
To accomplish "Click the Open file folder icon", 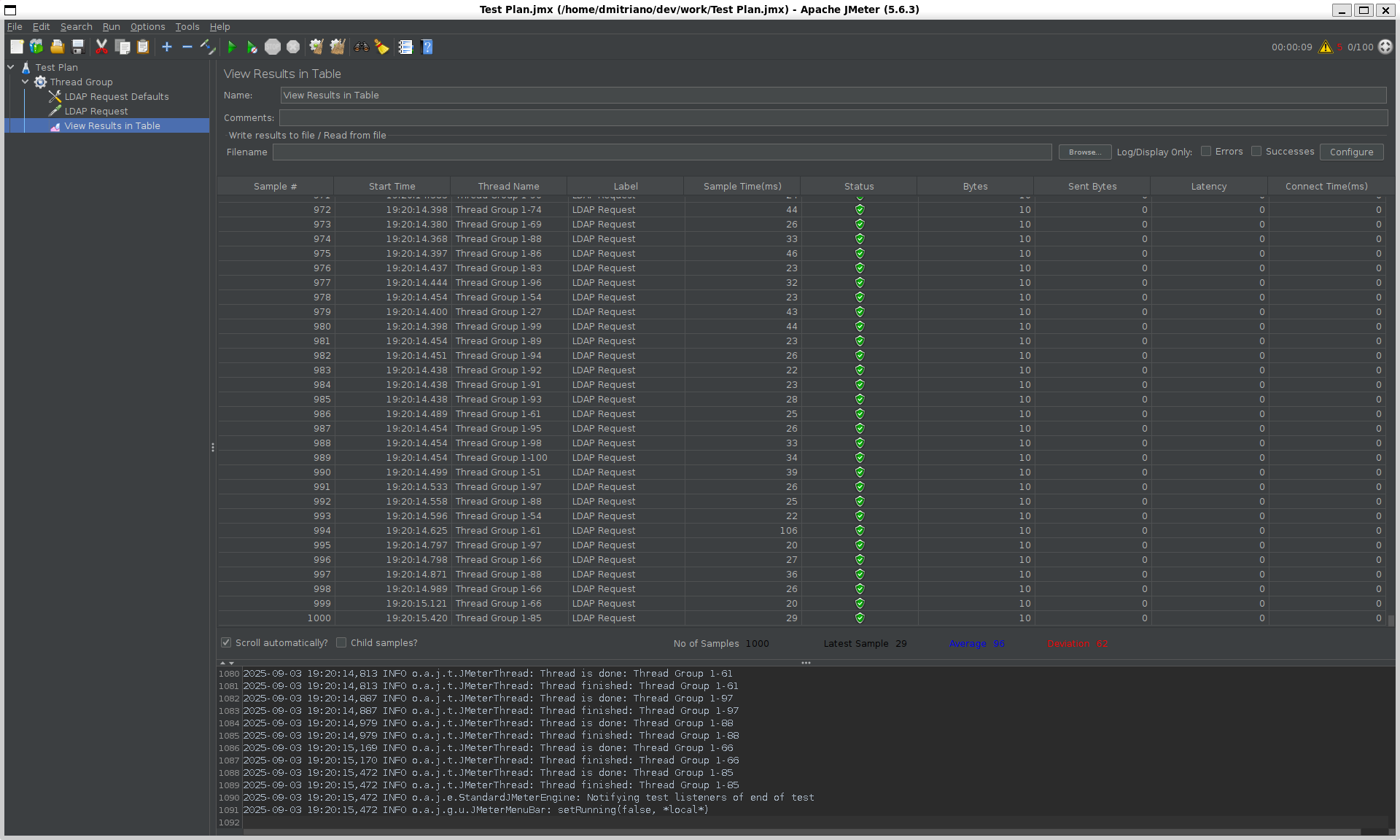I will point(57,47).
